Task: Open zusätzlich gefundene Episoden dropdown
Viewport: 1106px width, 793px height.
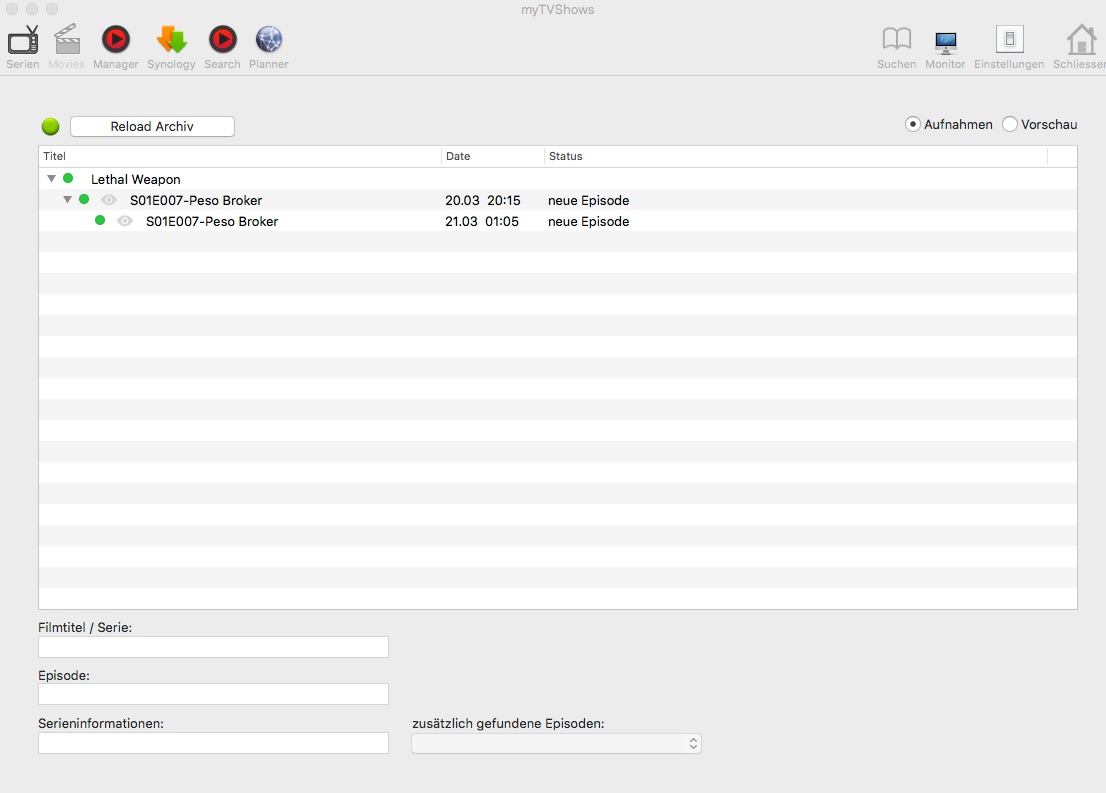Action: [x=556, y=744]
